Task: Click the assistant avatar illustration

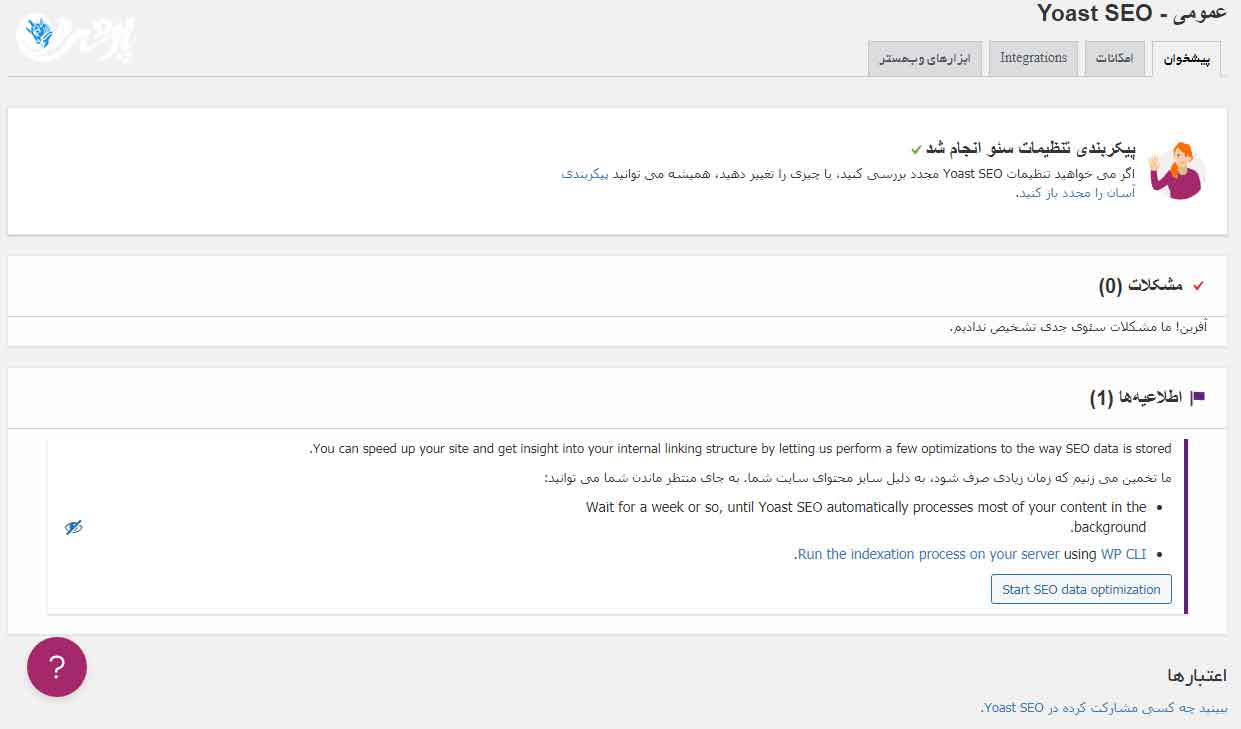Action: (1177, 170)
